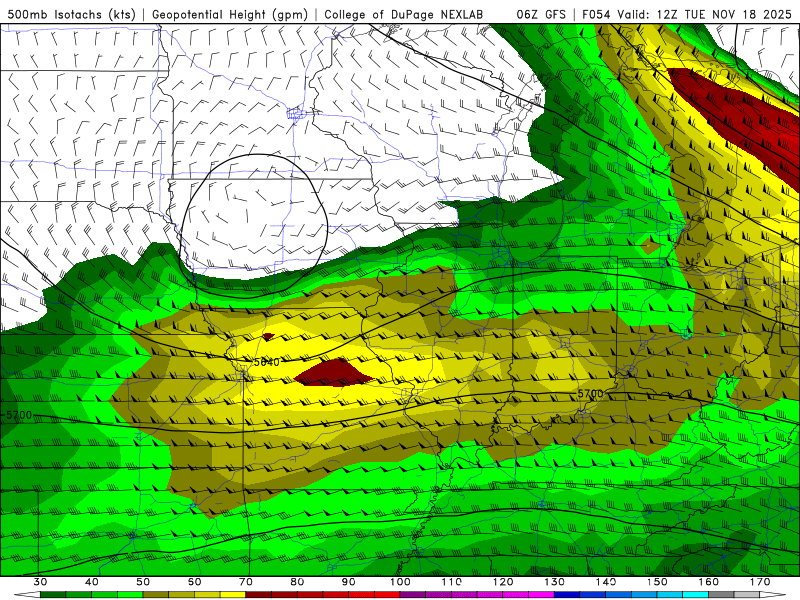This screenshot has width=800, height=600.
Task: Click the cyan swatch ending at 160
Action: click(x=696, y=595)
